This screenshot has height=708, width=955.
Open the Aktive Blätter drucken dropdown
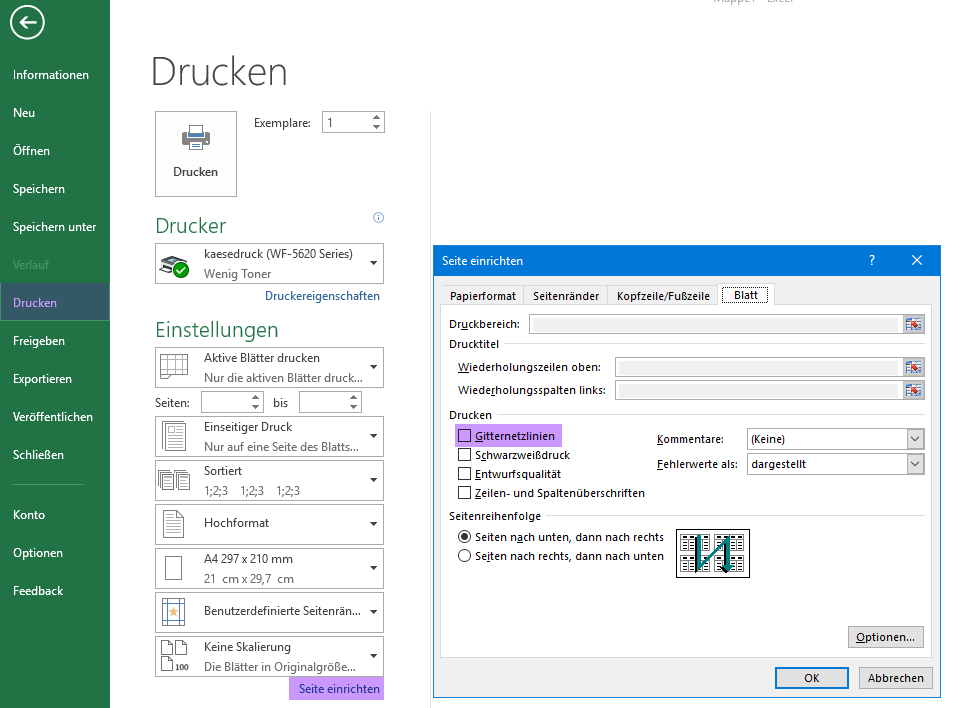373,367
